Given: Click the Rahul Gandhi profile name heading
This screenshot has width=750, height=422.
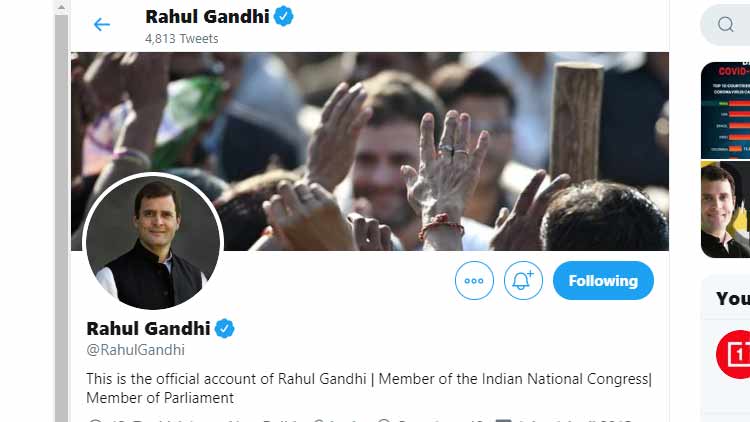Looking at the screenshot, I should (148, 328).
